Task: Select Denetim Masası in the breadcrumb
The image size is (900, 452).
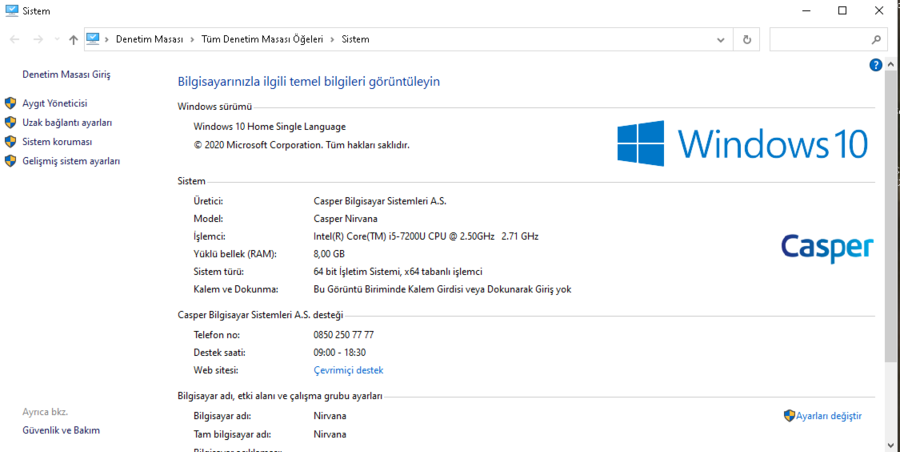Action: 149,40
